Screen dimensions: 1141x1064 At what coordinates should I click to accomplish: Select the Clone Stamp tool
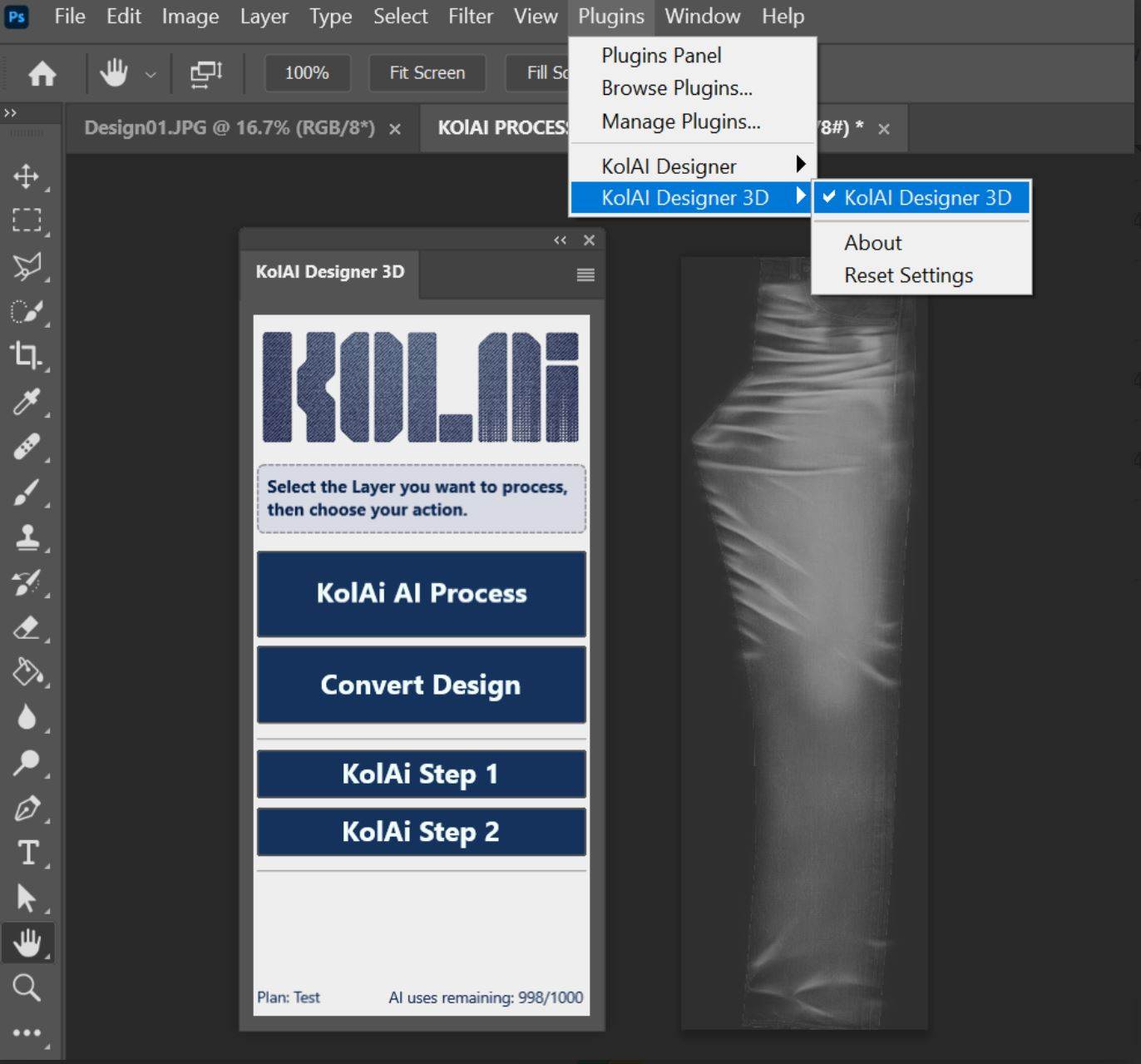coord(28,537)
